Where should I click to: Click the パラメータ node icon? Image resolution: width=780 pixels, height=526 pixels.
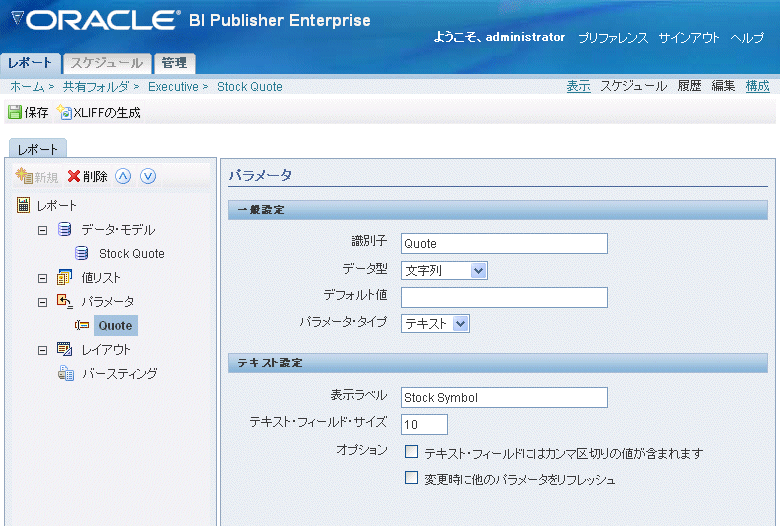64,301
